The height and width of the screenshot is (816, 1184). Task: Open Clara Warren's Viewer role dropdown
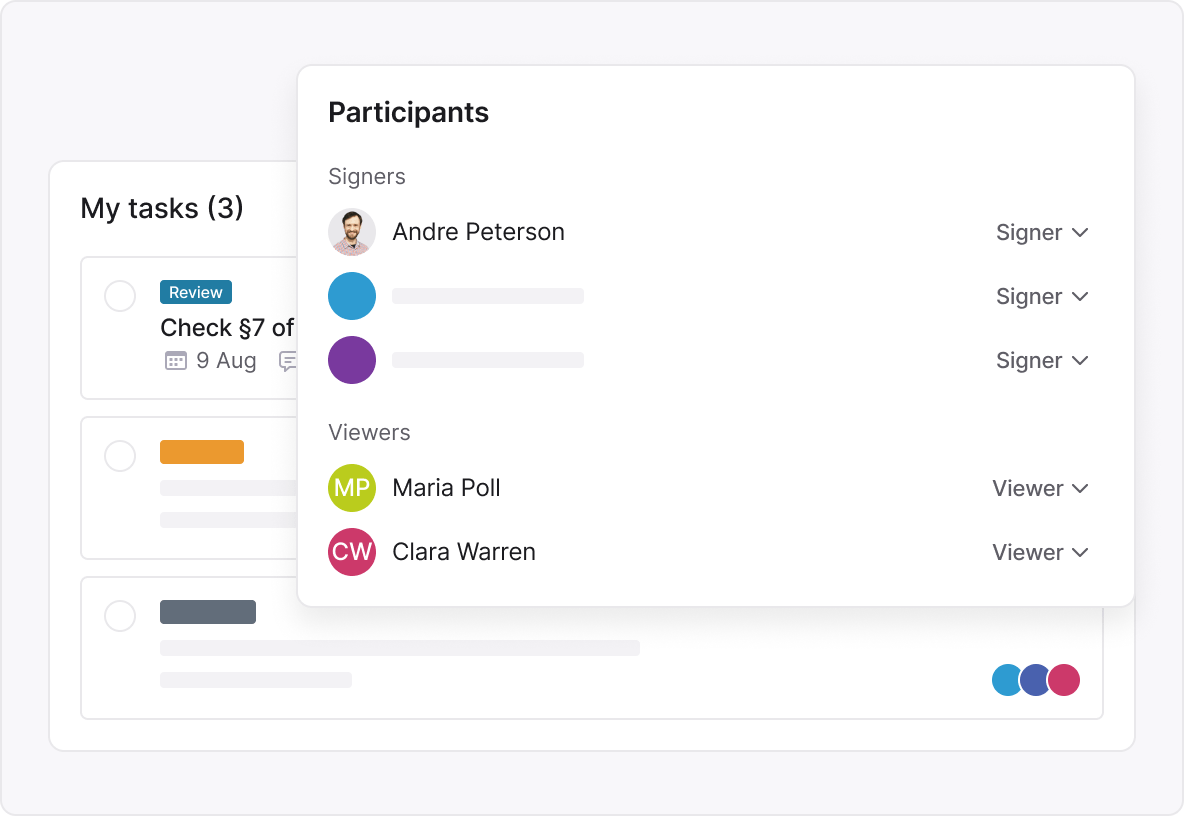(1039, 552)
